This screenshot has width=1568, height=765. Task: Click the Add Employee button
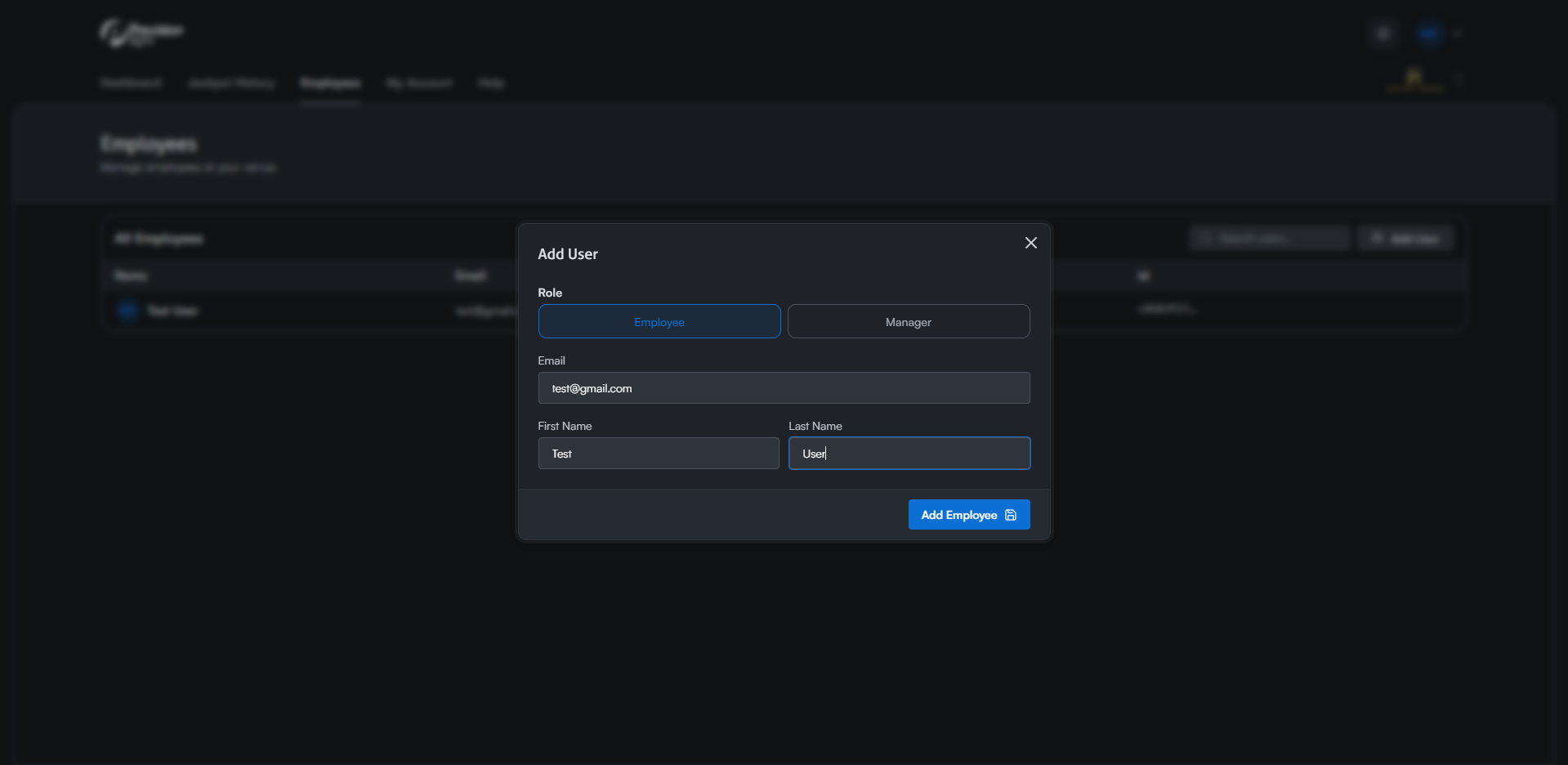[968, 514]
